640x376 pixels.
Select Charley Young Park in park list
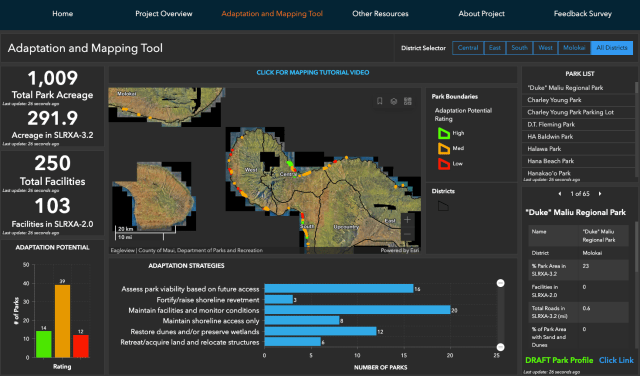578,100
